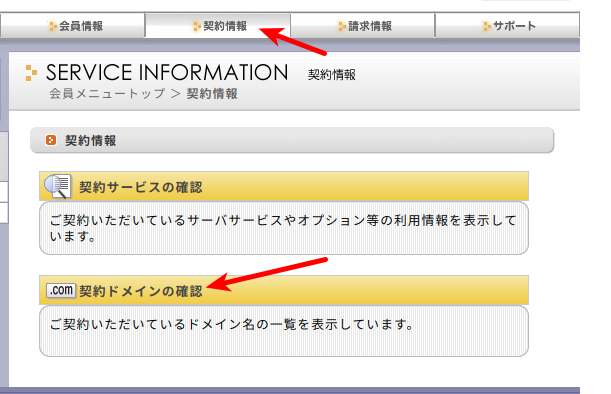Open the 会員情報 tab
Screen dimensions: 611x394
point(72,25)
